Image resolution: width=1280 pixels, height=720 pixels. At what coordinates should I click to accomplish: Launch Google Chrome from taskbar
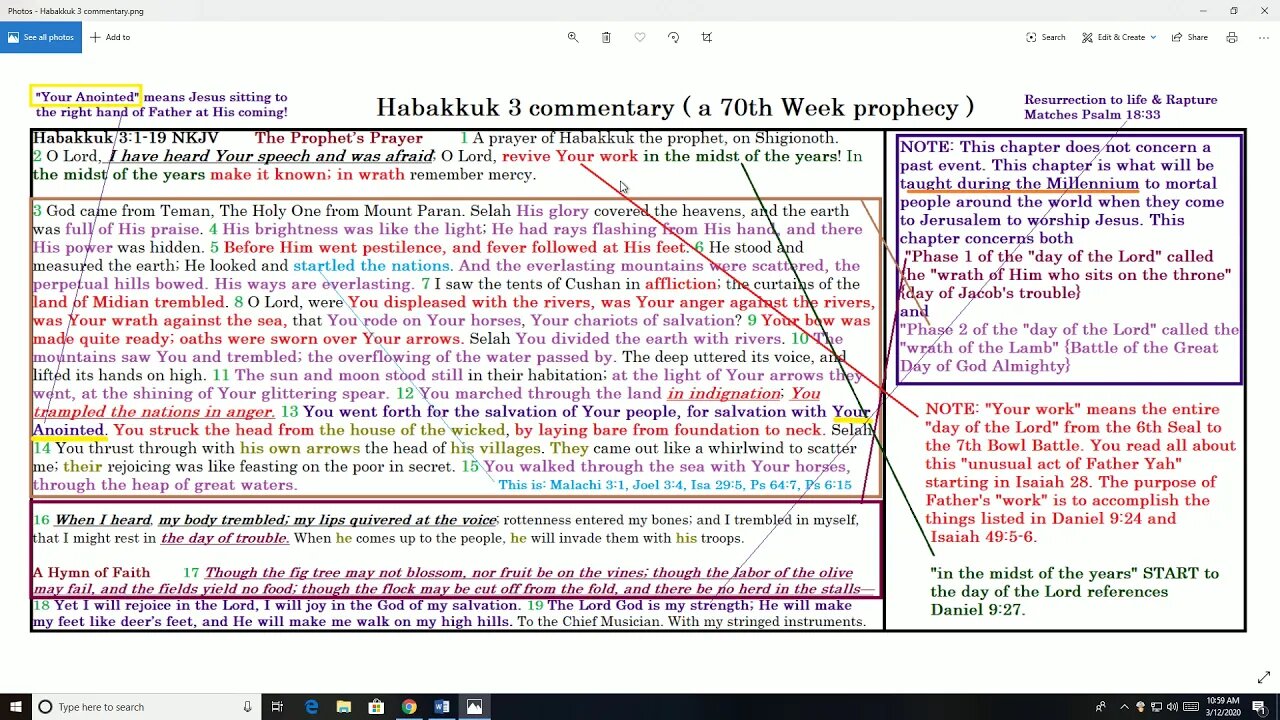click(x=409, y=707)
